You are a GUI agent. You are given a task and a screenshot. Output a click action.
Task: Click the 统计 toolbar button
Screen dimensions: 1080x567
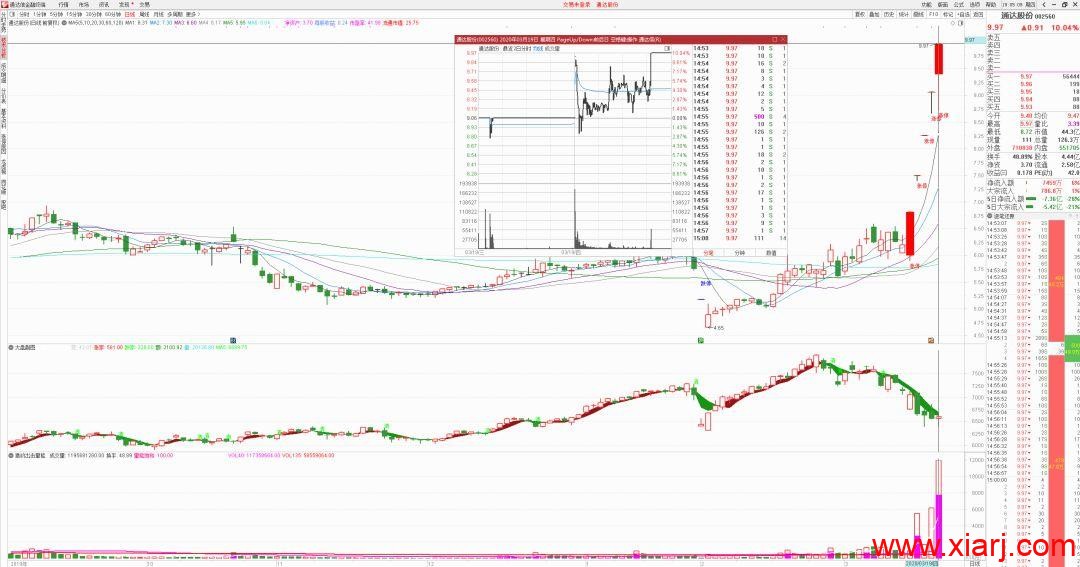[904, 14]
